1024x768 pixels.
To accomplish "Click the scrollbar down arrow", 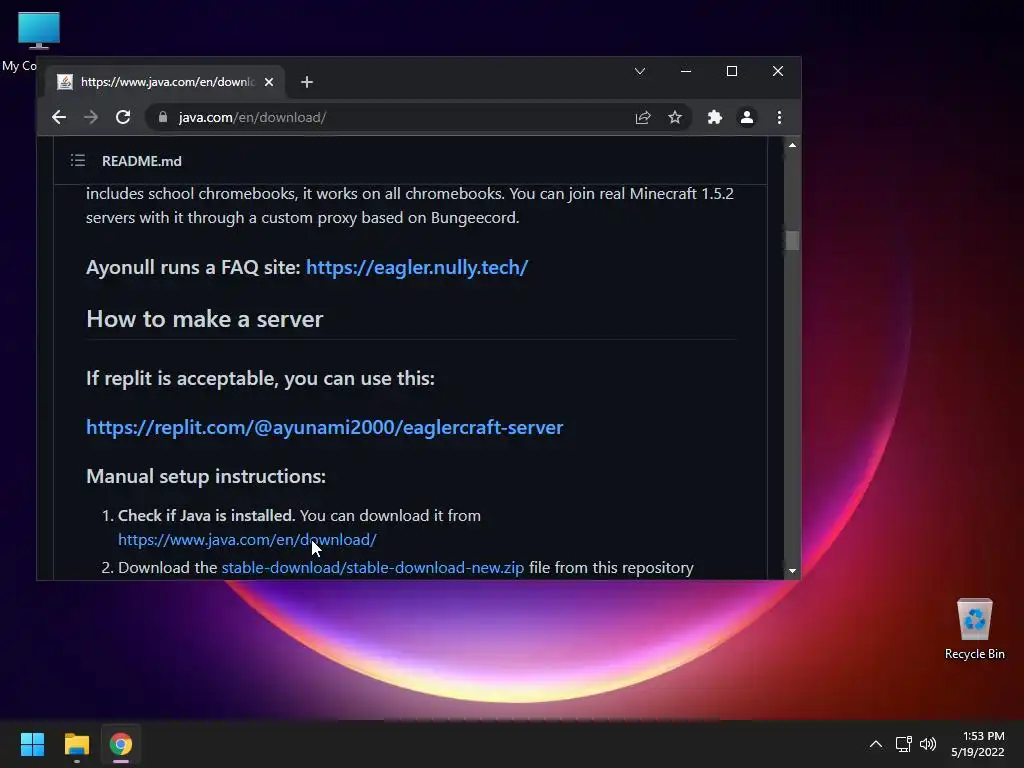I will coord(792,571).
